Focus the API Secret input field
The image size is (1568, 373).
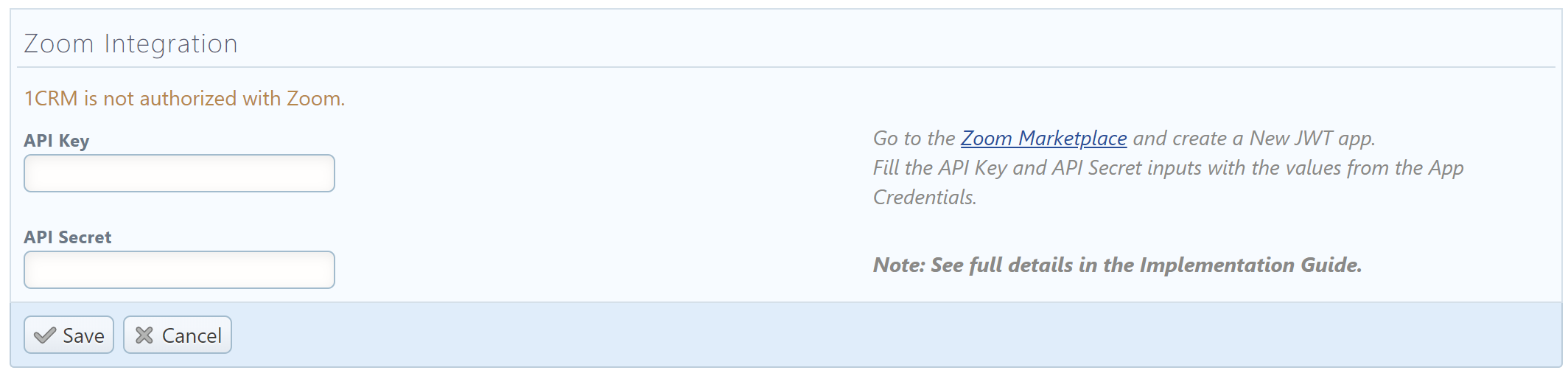(179, 270)
